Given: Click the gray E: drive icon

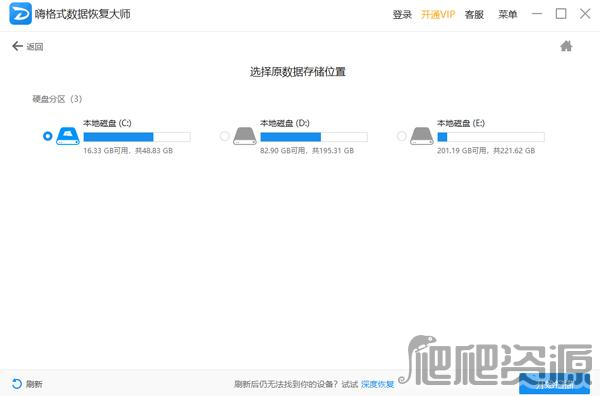Looking at the screenshot, I should click(422, 136).
